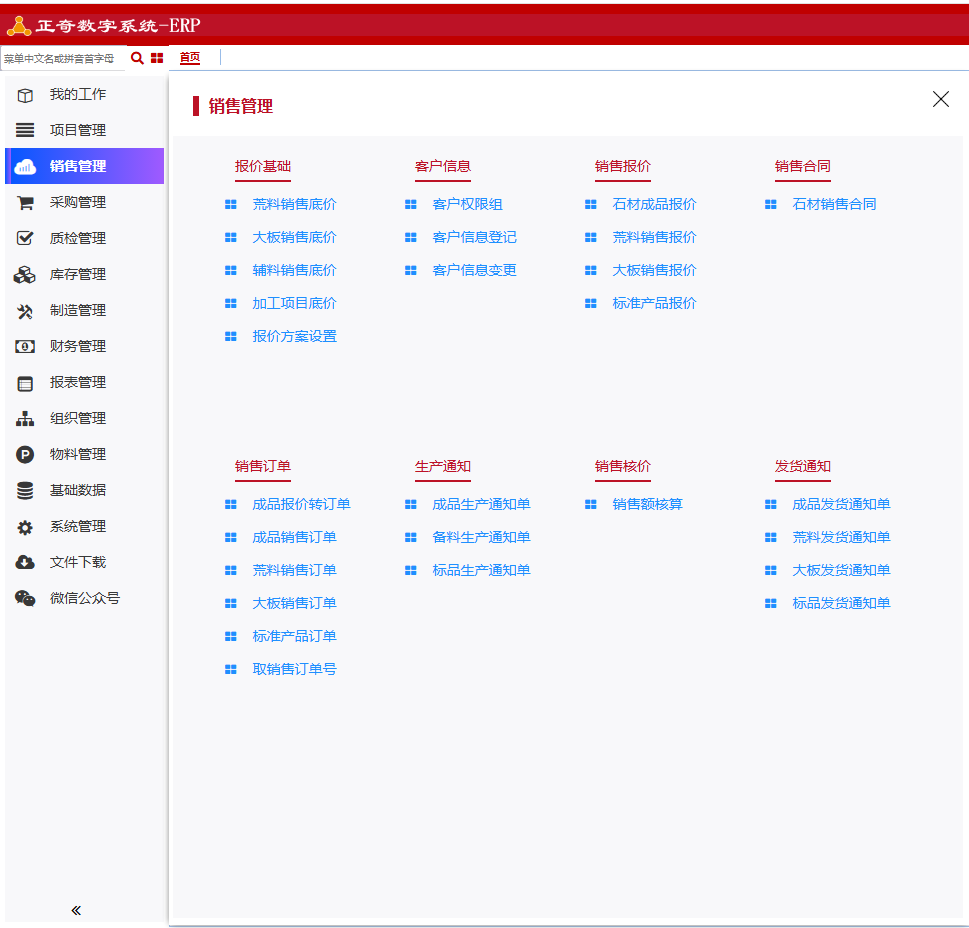
Task: Click grid icon beside 客户权限组
Action: point(410,205)
